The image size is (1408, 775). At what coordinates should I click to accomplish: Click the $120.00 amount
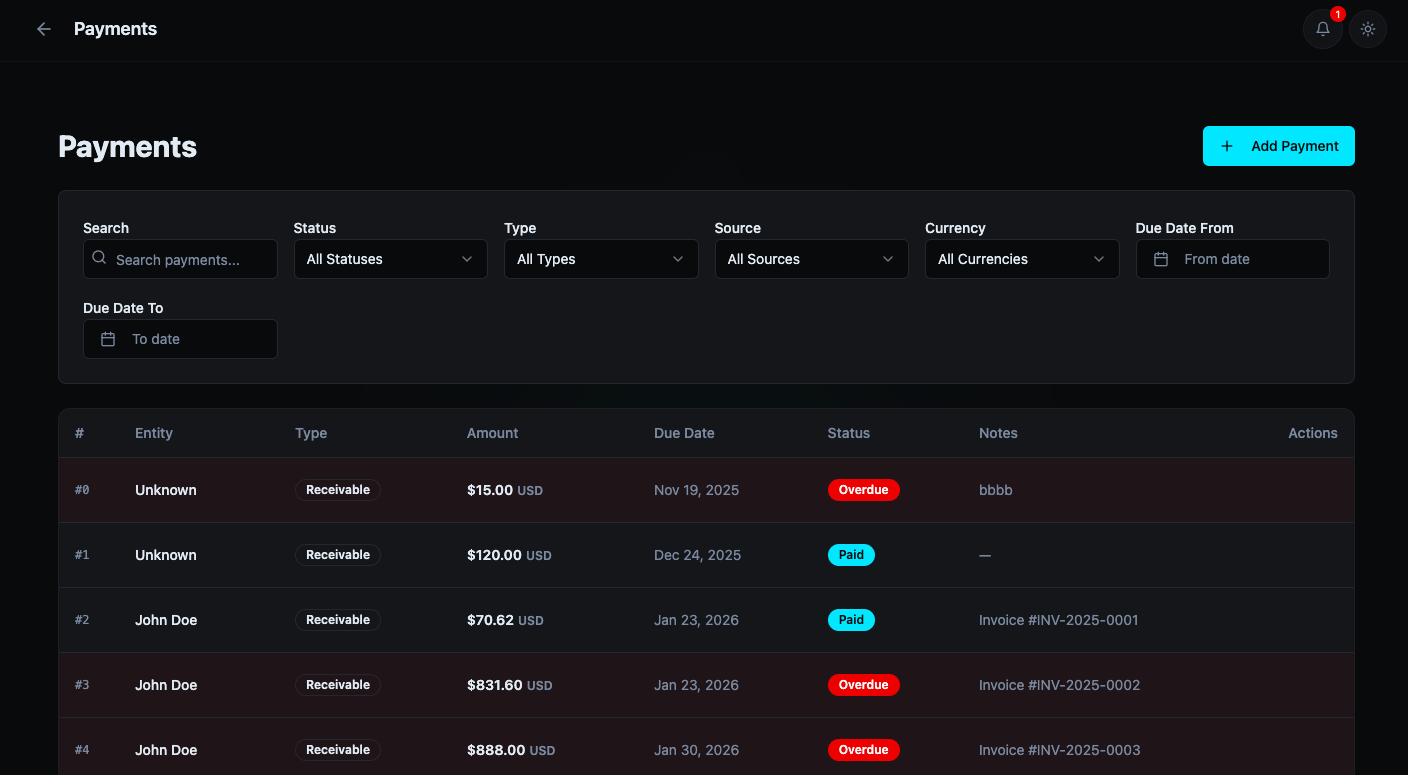click(494, 555)
